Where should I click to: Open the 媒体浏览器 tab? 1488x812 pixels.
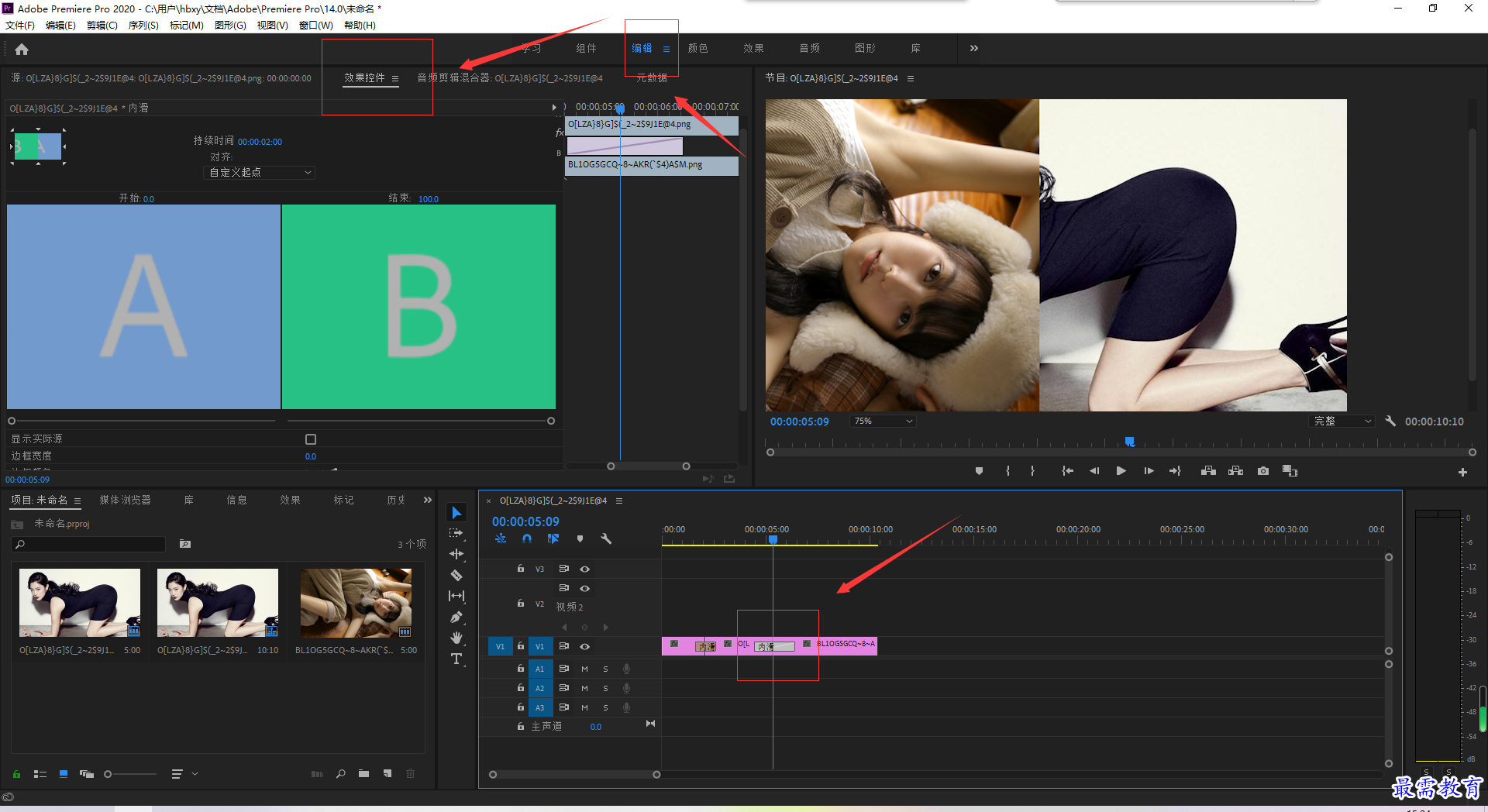(125, 500)
